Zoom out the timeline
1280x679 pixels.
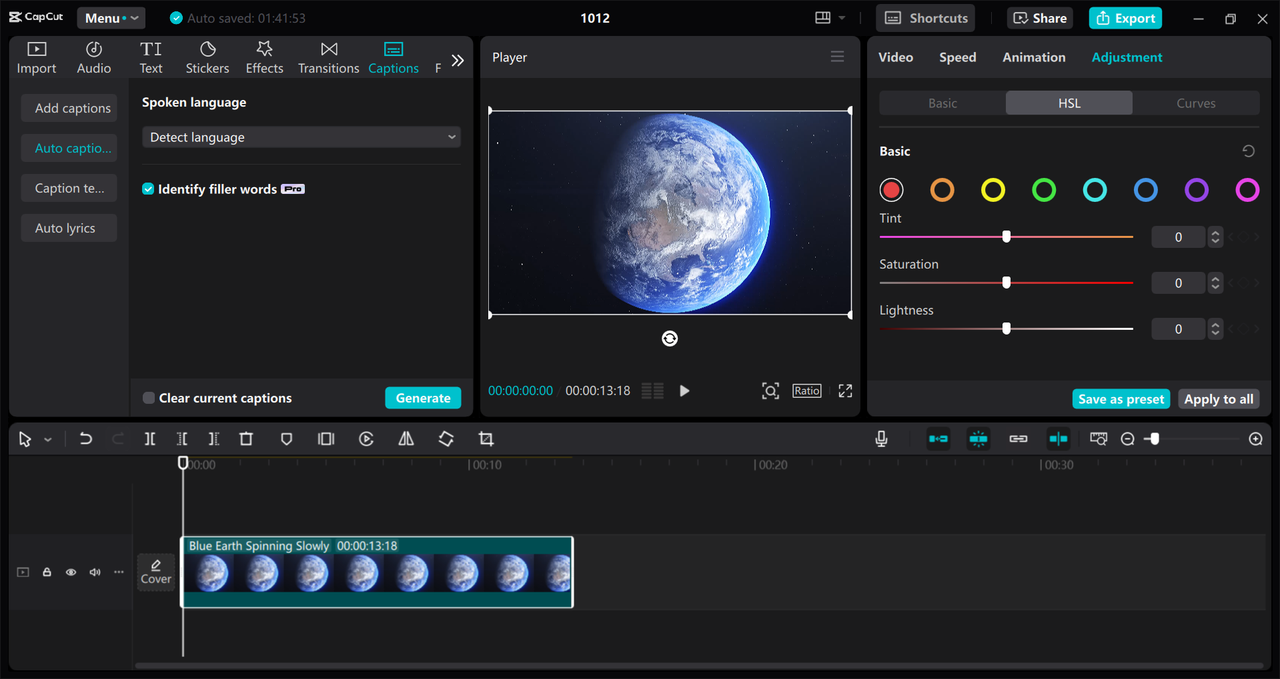pyautogui.click(x=1127, y=439)
